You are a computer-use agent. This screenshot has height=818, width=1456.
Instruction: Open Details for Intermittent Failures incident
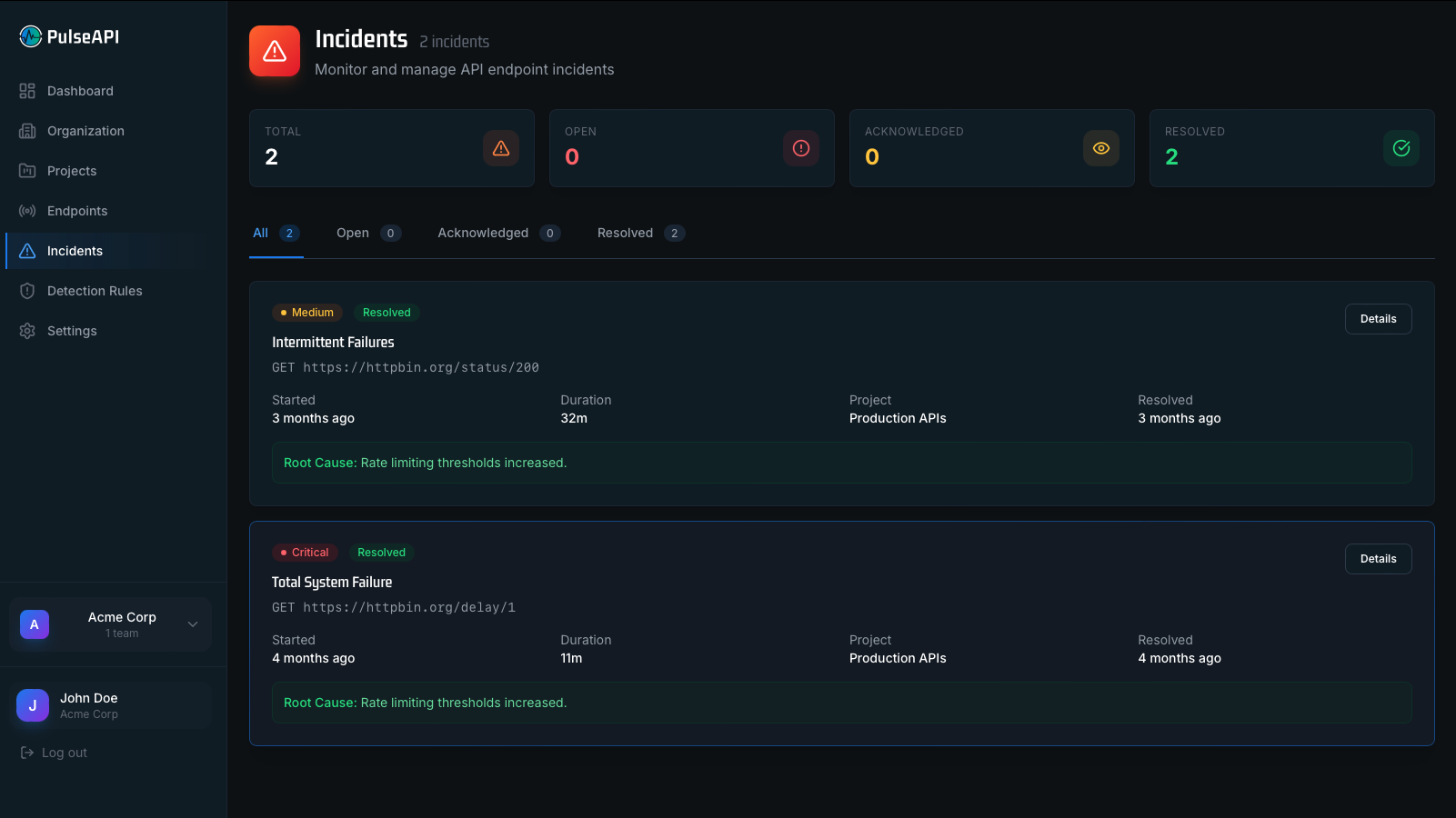tap(1378, 318)
